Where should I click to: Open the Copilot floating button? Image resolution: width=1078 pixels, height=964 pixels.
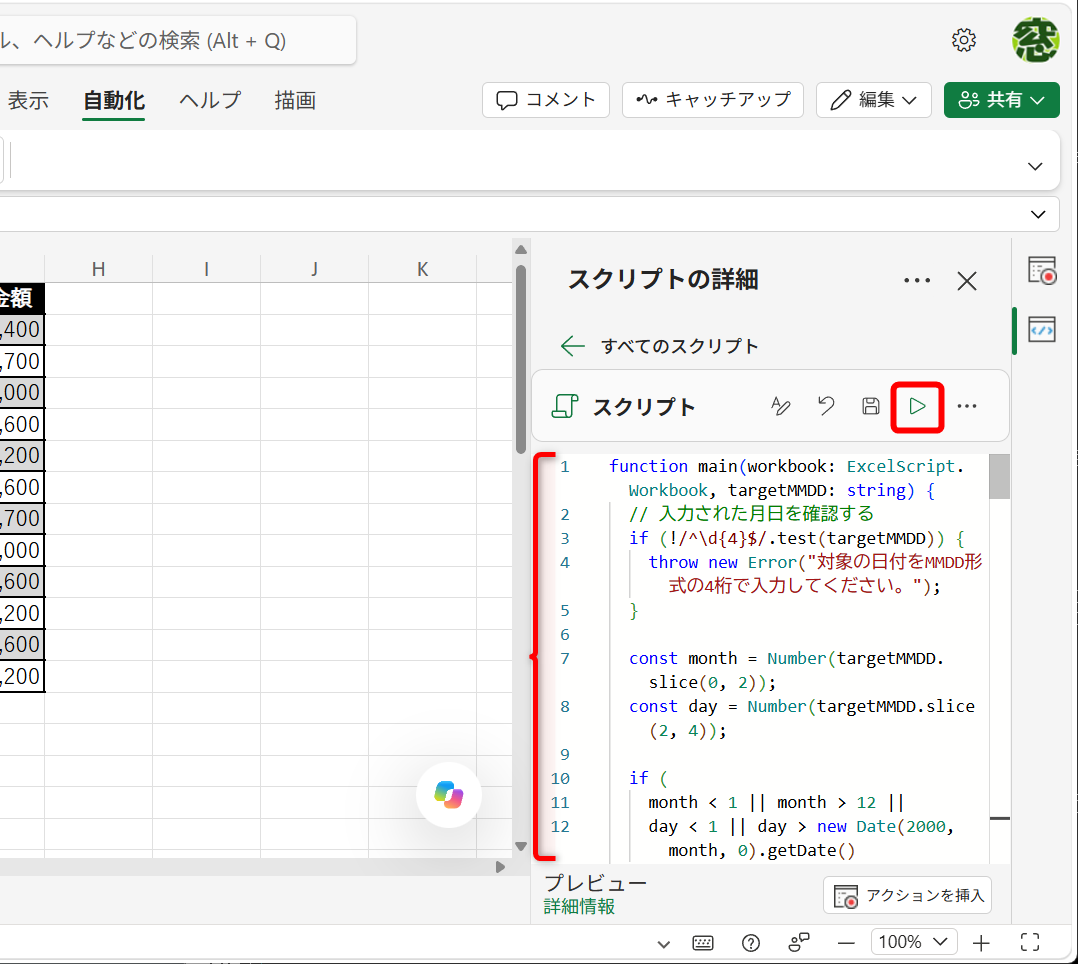click(449, 795)
